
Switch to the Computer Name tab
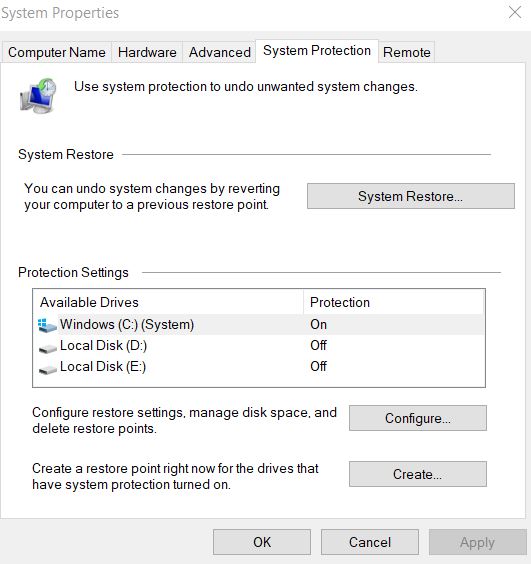tap(56, 53)
